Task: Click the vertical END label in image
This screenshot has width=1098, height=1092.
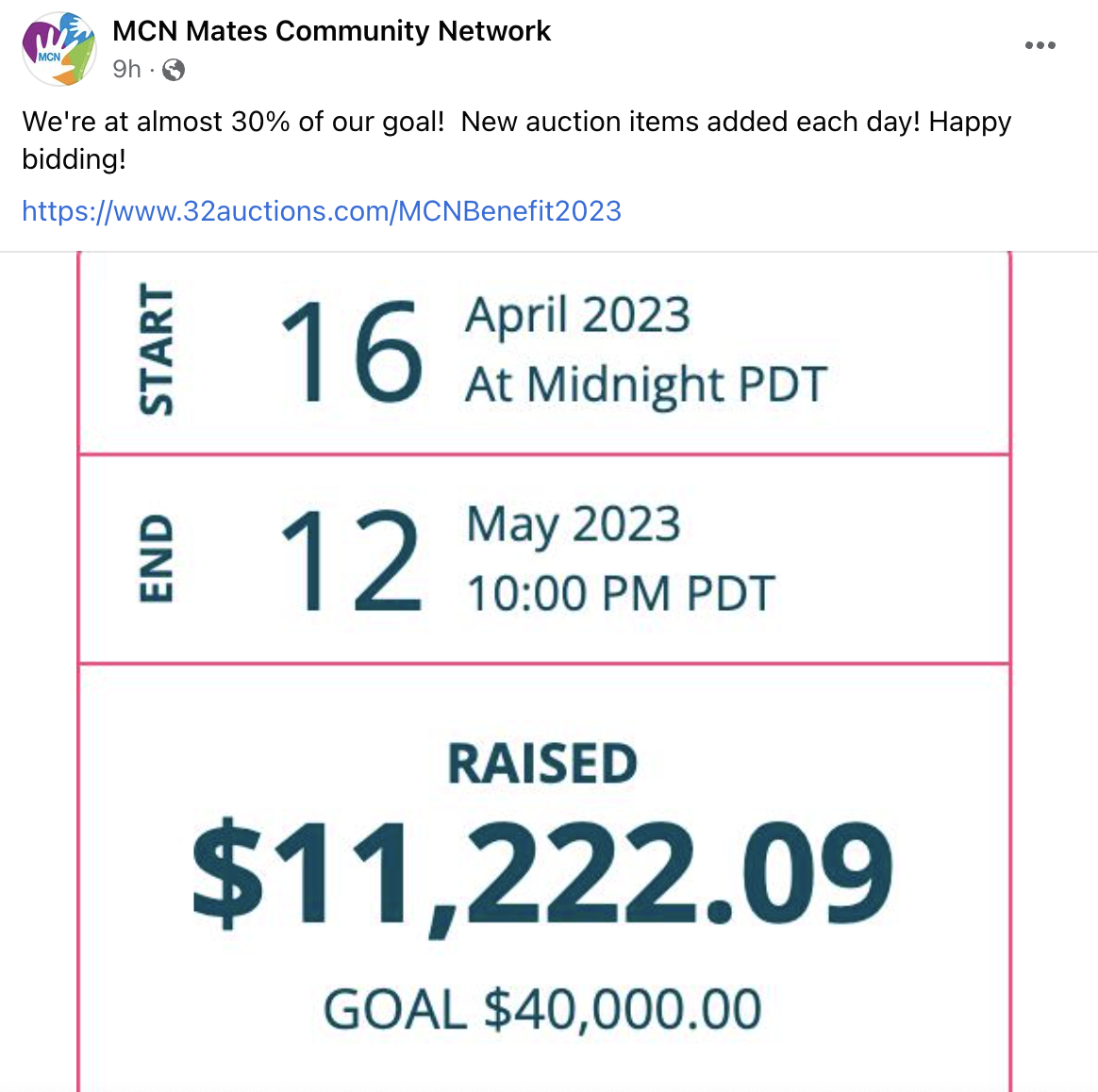Action: coord(157,558)
